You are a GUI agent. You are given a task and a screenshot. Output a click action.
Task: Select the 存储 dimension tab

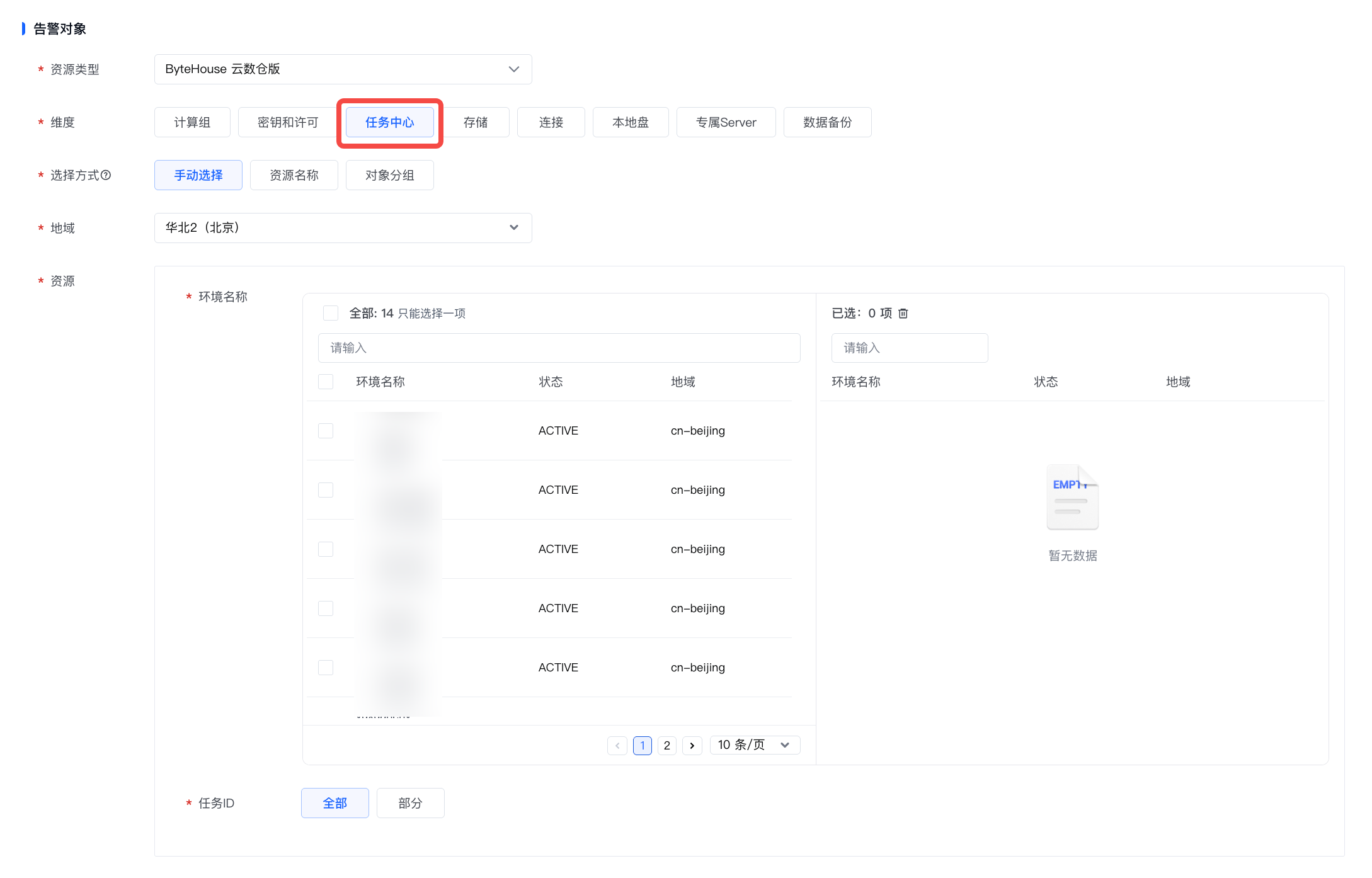point(475,122)
